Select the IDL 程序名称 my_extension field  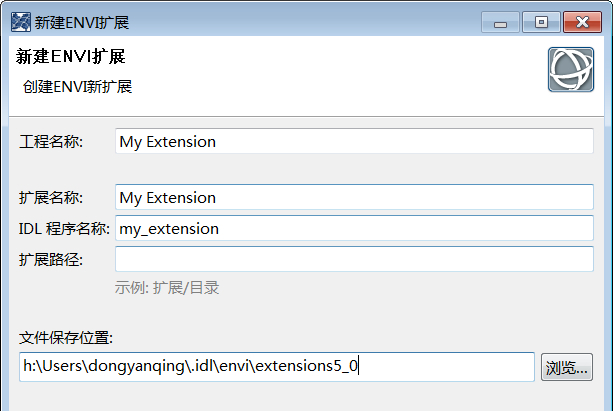coord(354,228)
